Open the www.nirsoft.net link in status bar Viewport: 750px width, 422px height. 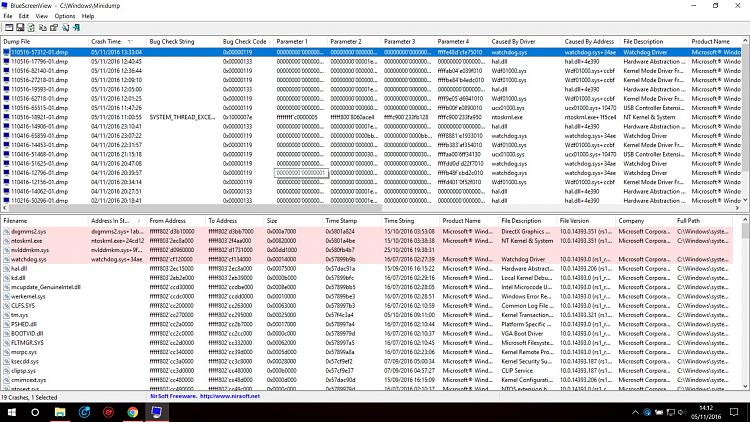tap(230, 396)
